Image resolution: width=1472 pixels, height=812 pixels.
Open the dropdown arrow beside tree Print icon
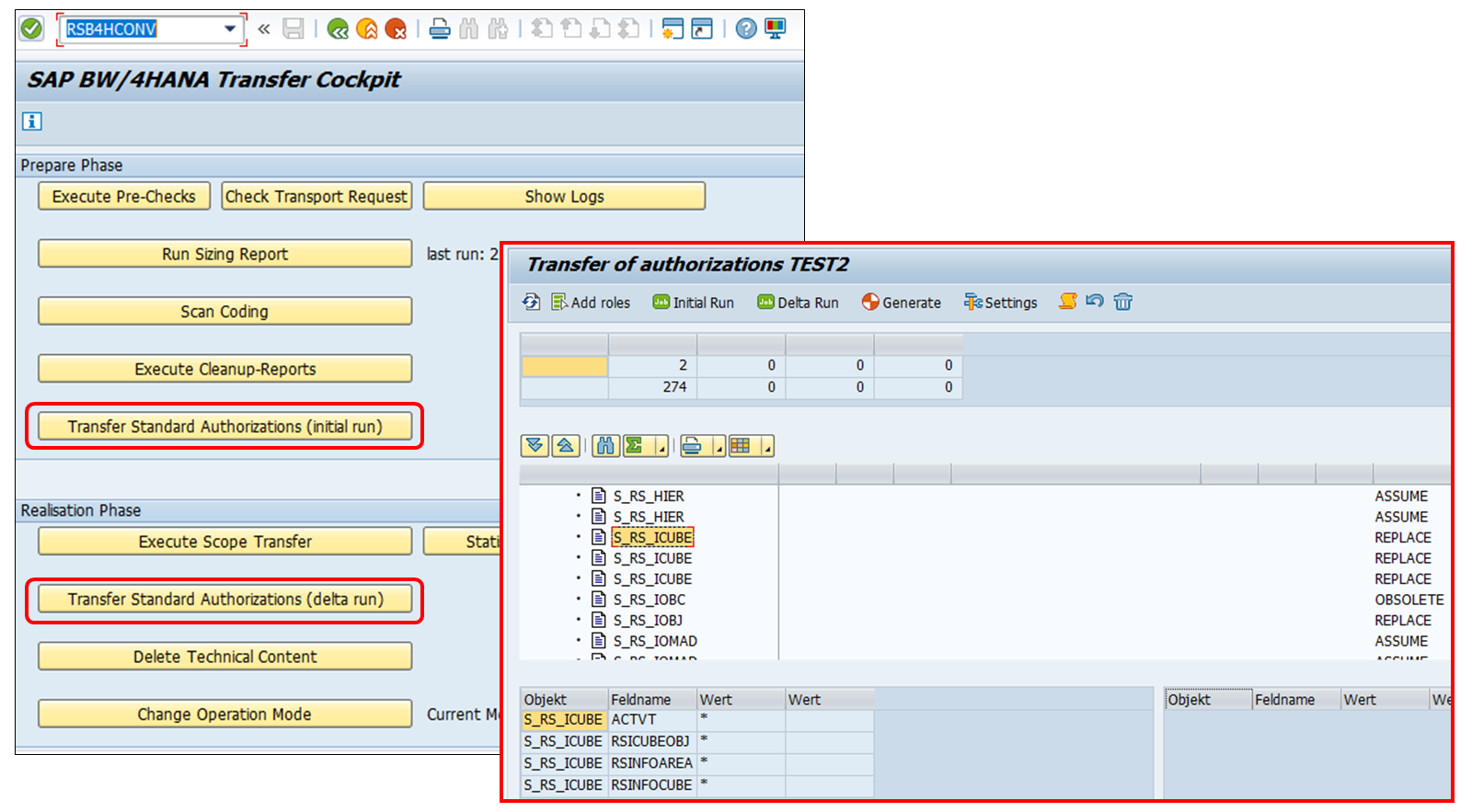click(719, 446)
